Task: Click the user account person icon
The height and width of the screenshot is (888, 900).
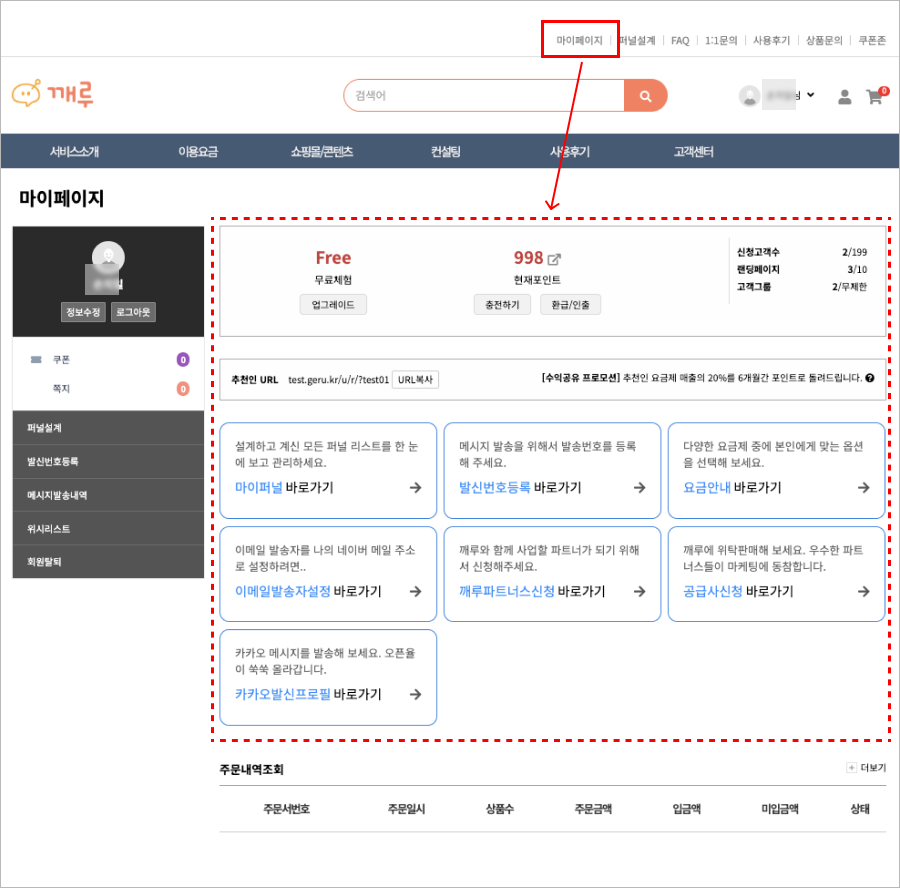Action: coord(844,97)
